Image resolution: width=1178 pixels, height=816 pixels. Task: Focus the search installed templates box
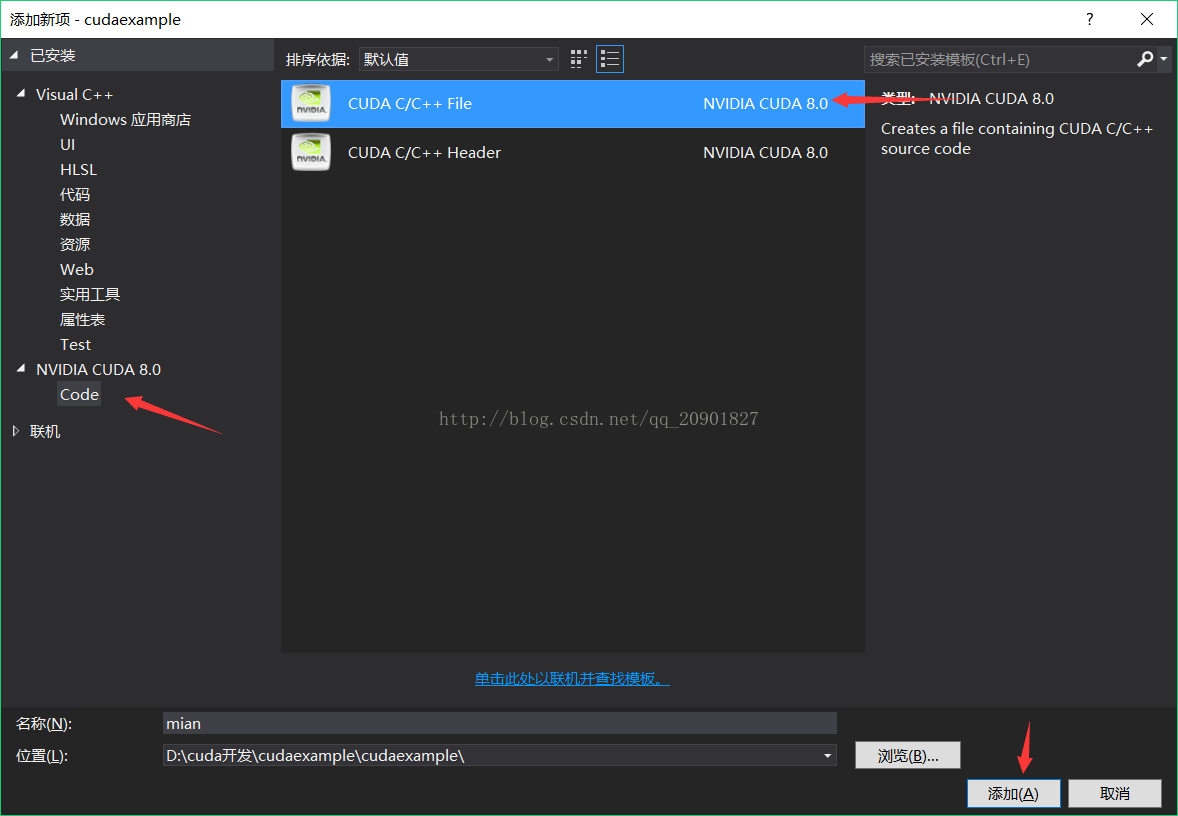coord(999,59)
